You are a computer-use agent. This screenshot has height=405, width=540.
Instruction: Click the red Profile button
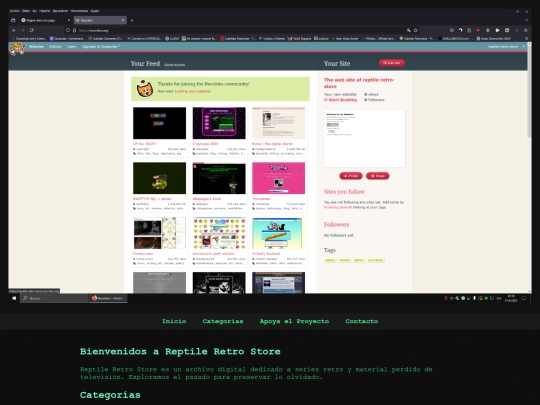coord(351,176)
